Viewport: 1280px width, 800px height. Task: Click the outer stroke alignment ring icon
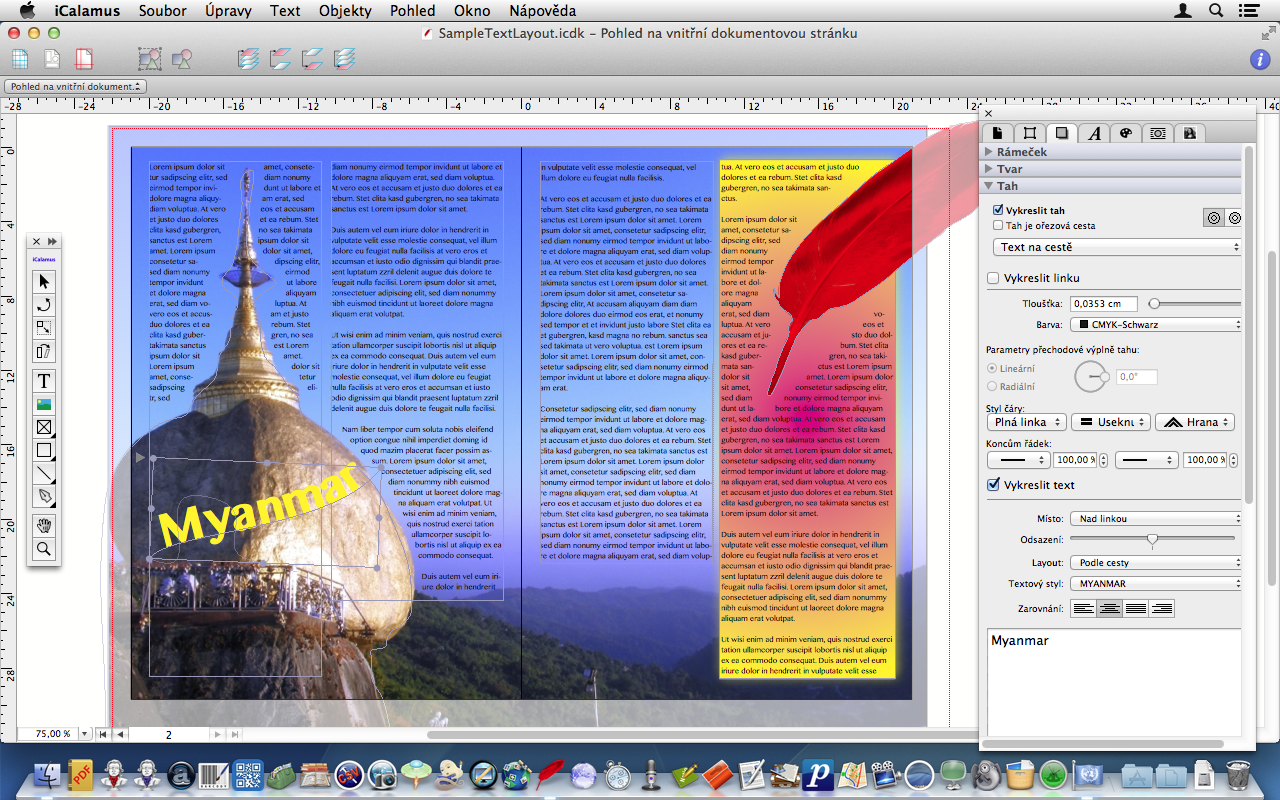[1234, 218]
